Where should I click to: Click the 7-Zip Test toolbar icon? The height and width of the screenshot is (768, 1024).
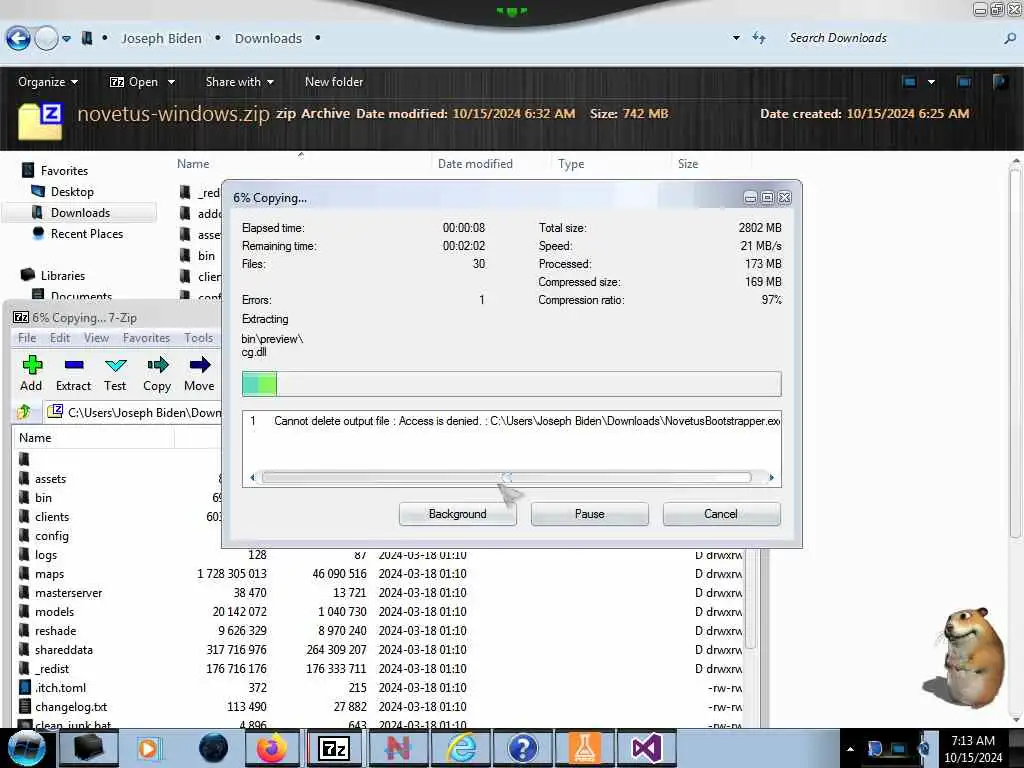(x=116, y=365)
